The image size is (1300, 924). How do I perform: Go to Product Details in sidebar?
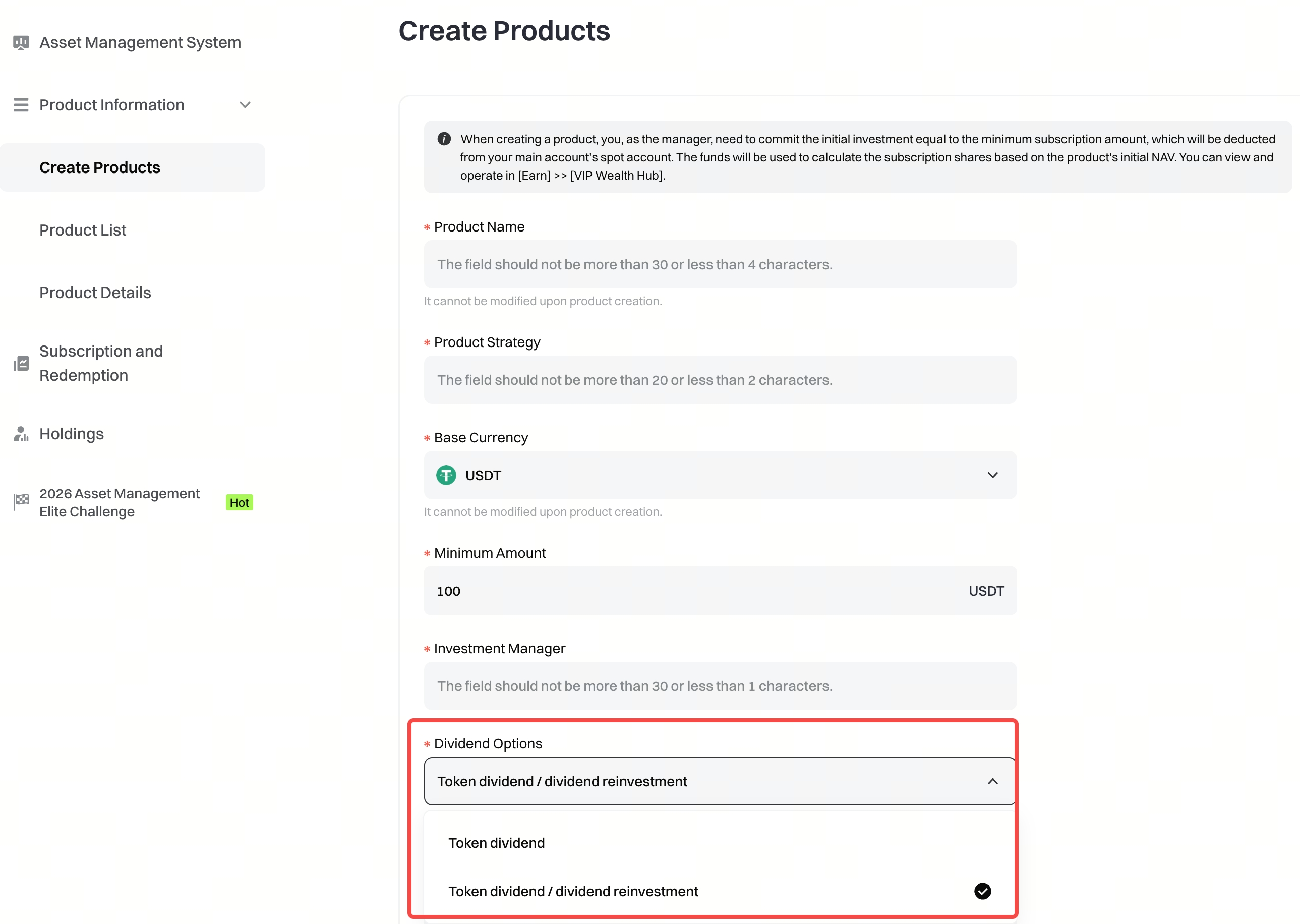click(95, 293)
